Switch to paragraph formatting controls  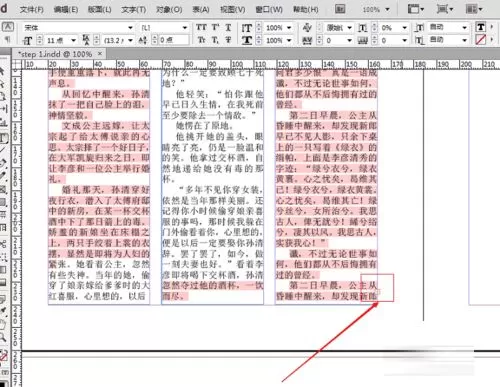(x=7, y=40)
